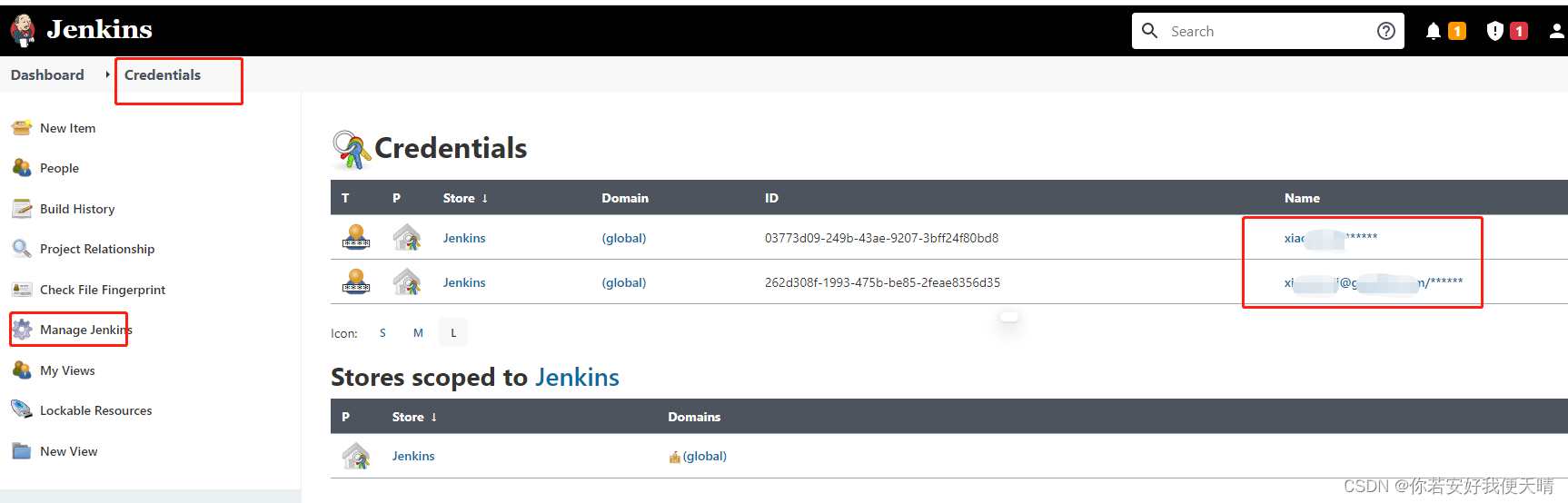Open credential name link in 03773d09 row
This screenshot has height=503, width=1568.
1331,238
